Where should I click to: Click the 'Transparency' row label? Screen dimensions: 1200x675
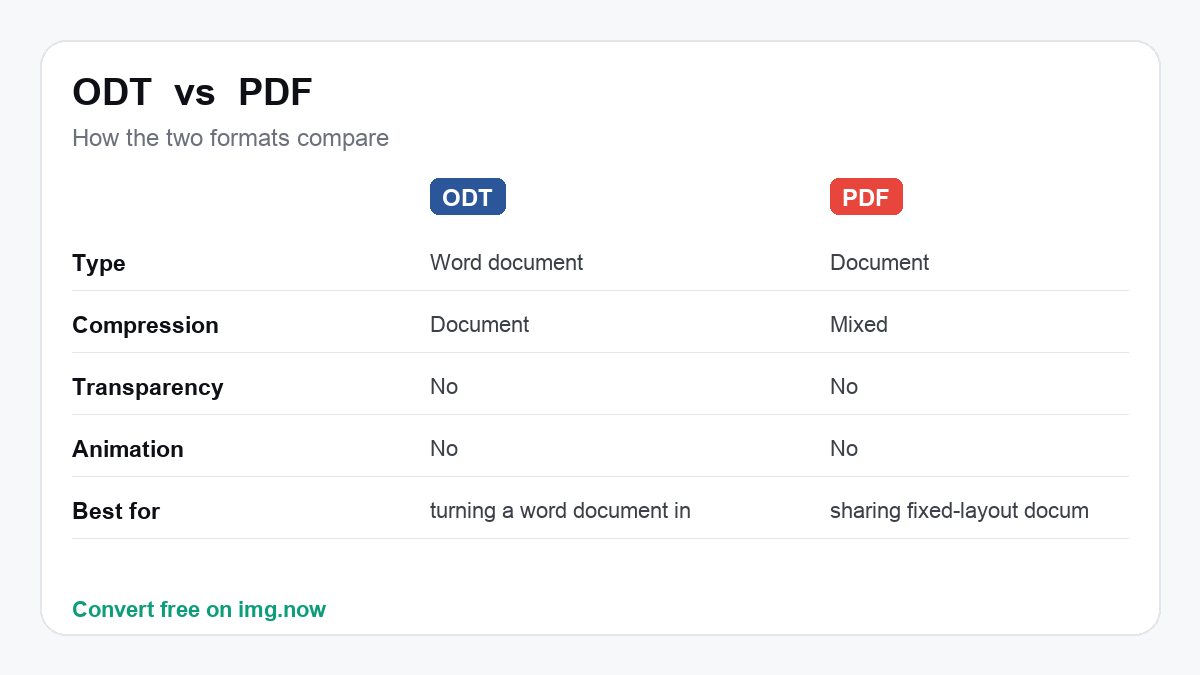point(147,387)
